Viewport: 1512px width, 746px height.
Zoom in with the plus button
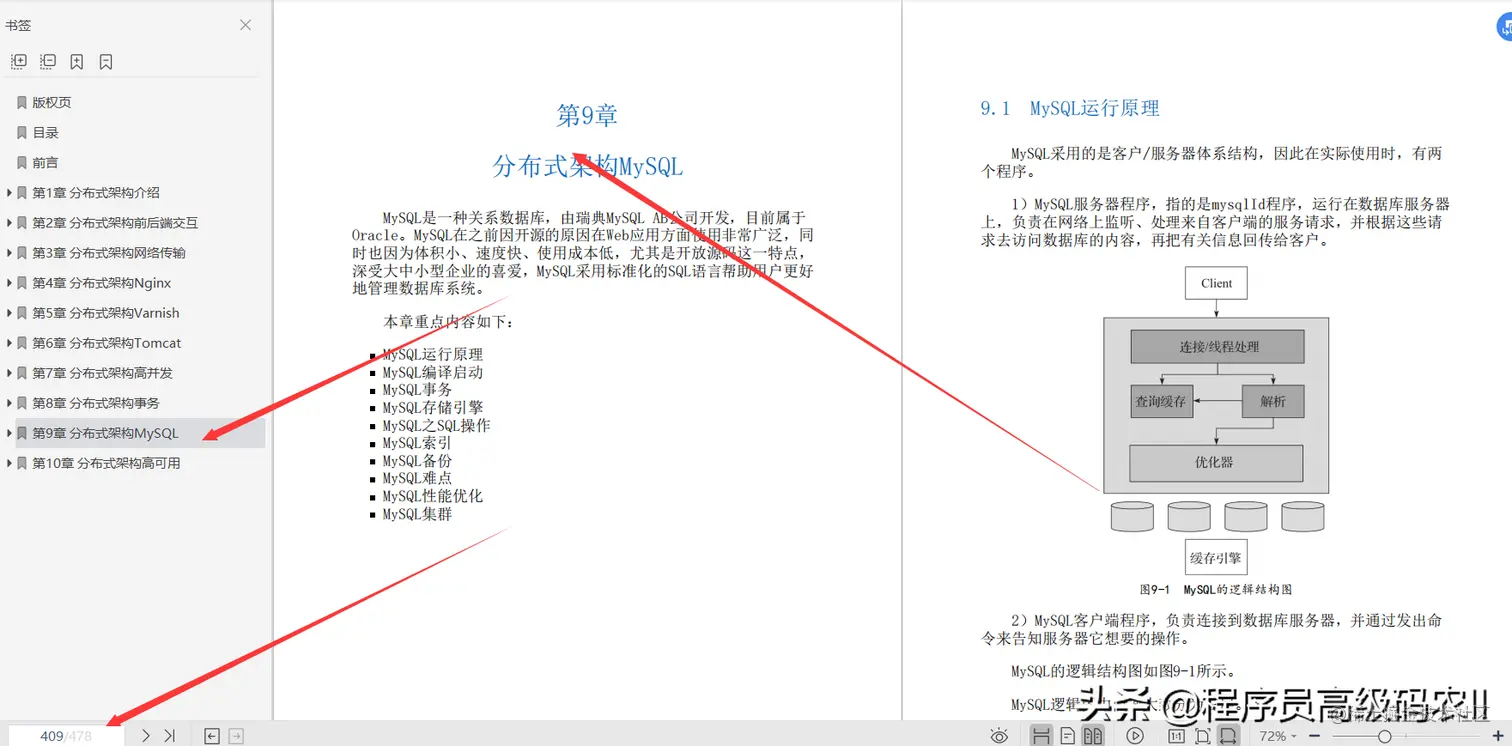[1497, 736]
